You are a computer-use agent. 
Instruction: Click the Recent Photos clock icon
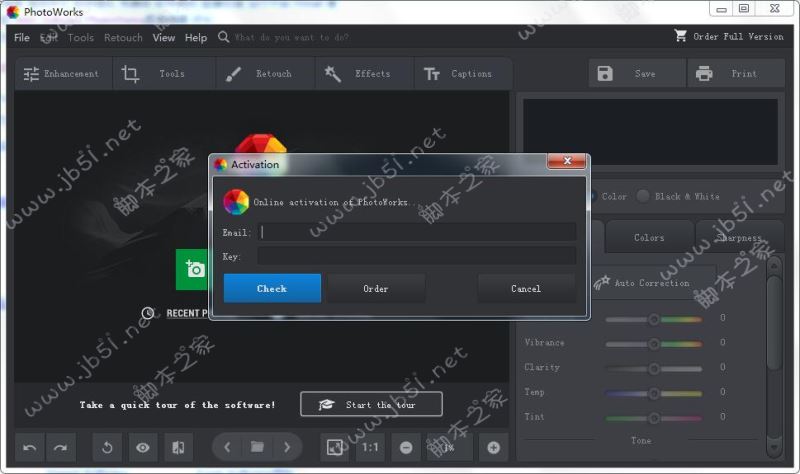pos(147,313)
